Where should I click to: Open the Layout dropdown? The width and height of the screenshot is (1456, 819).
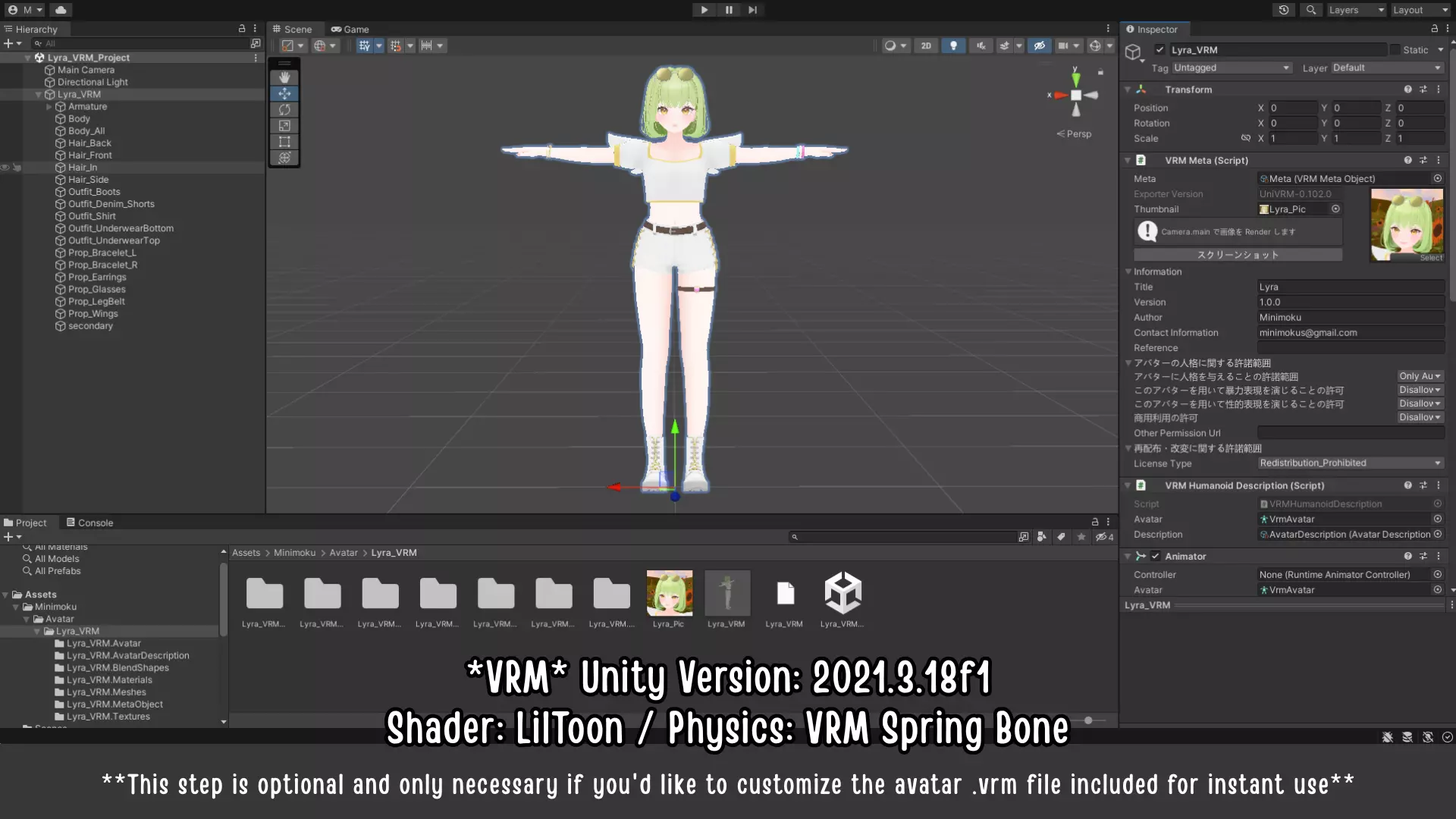pyautogui.click(x=1420, y=10)
